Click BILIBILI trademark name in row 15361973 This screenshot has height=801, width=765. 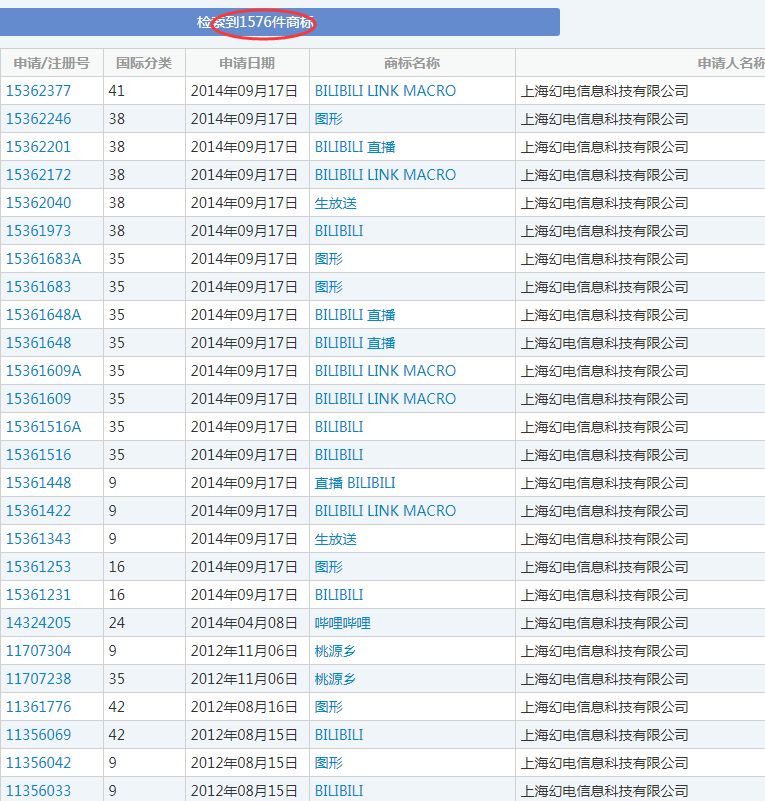coord(339,231)
